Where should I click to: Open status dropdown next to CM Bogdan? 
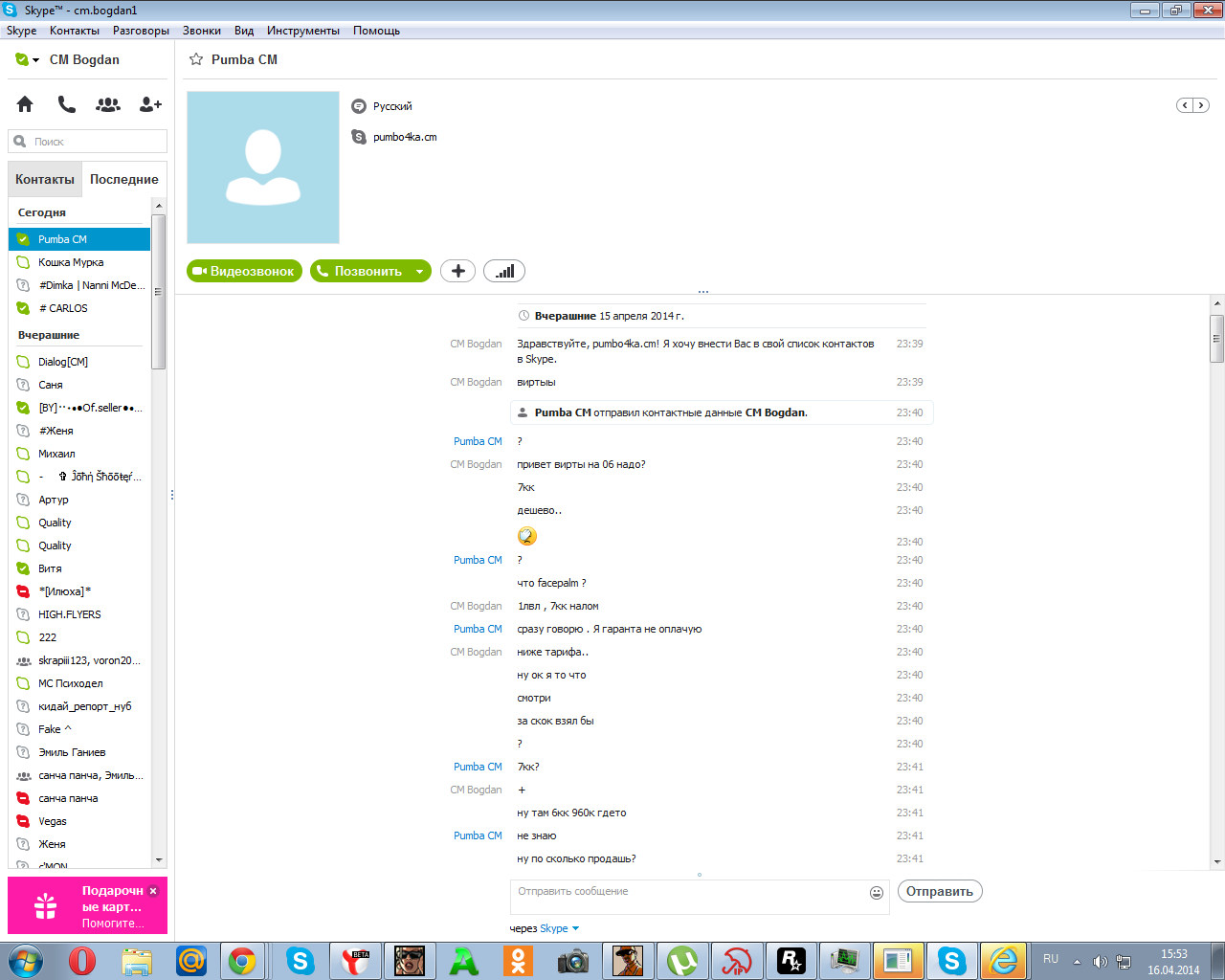pos(35,59)
